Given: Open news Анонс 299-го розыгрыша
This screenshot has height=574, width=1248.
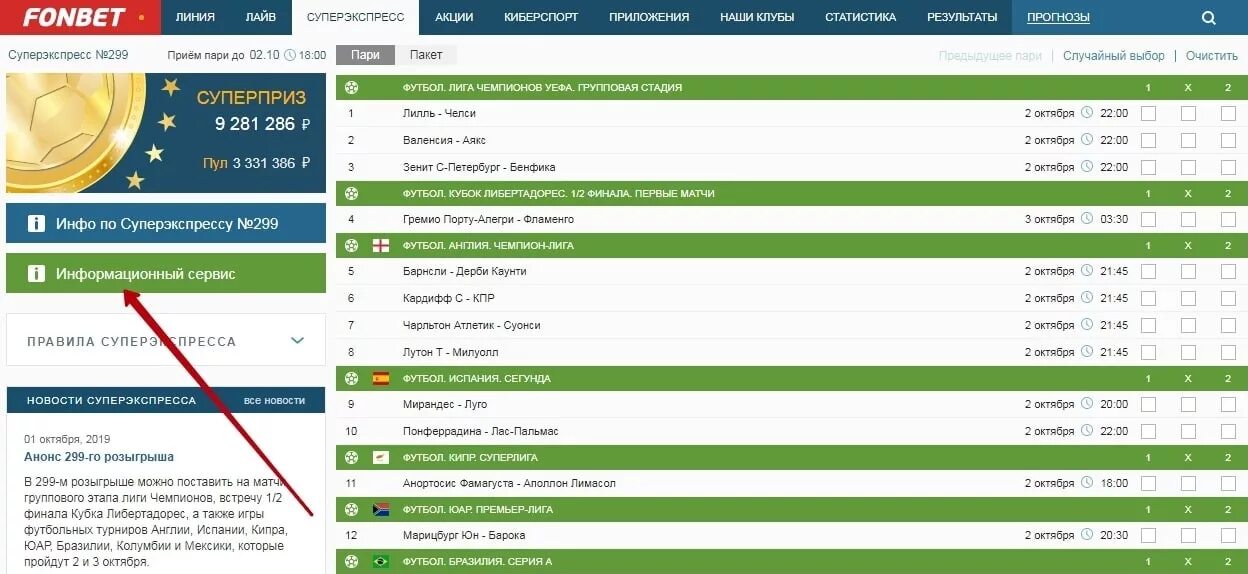Looking at the screenshot, I should [x=99, y=456].
